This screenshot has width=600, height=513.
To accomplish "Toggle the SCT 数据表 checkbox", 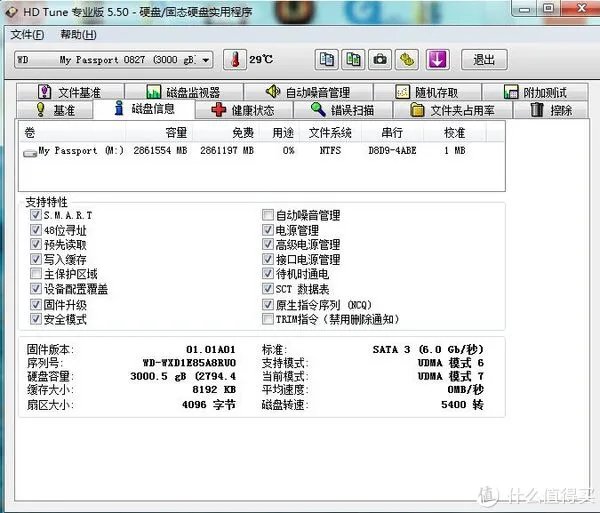I will 268,288.
